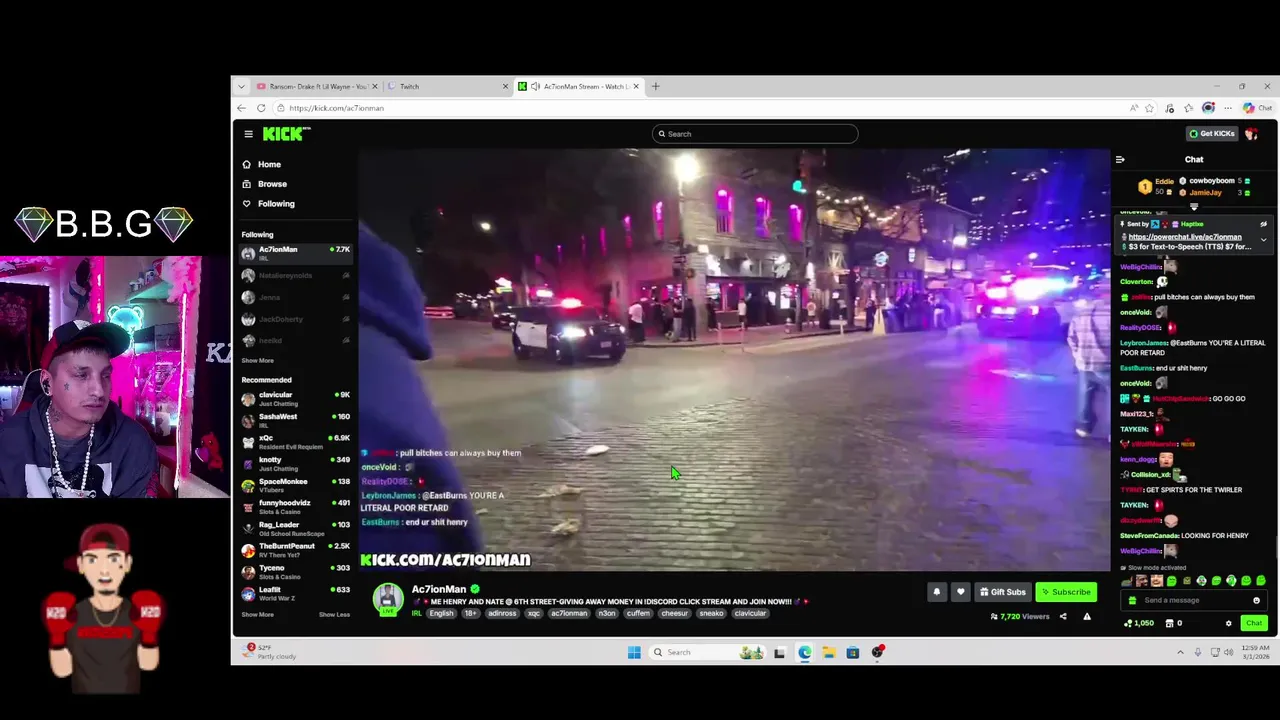Open clavicular recommended channel
The image size is (1280, 720).
(x=295, y=399)
